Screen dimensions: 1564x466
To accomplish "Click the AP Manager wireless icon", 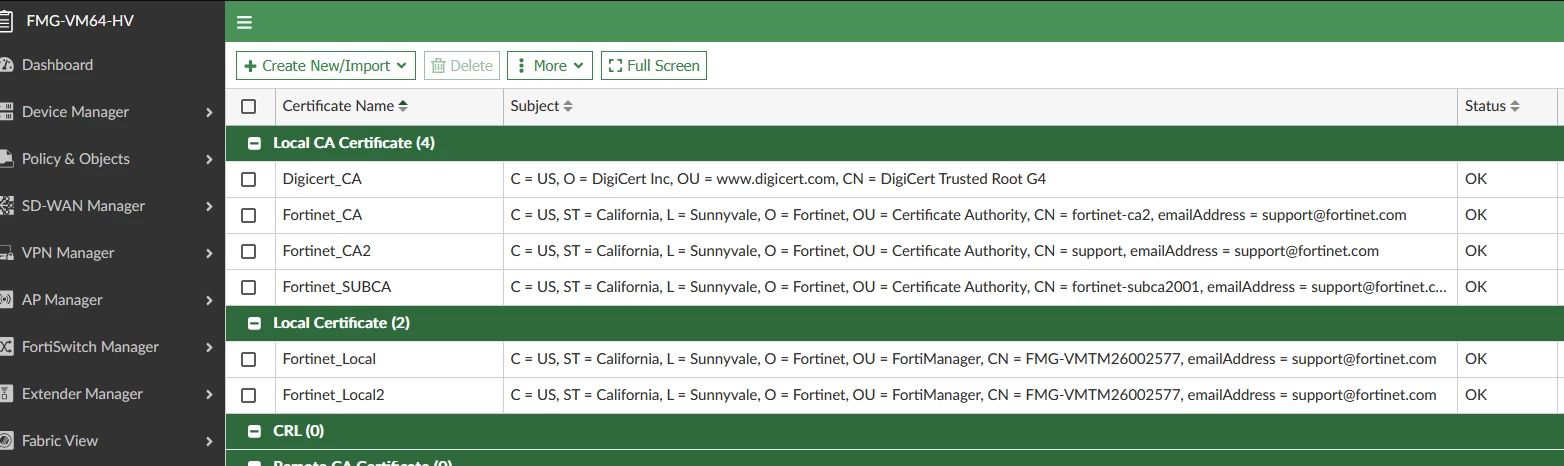I will 6,300.
